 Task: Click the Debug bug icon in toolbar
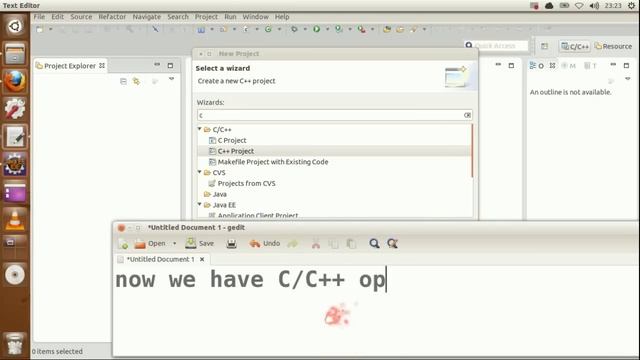point(294,29)
